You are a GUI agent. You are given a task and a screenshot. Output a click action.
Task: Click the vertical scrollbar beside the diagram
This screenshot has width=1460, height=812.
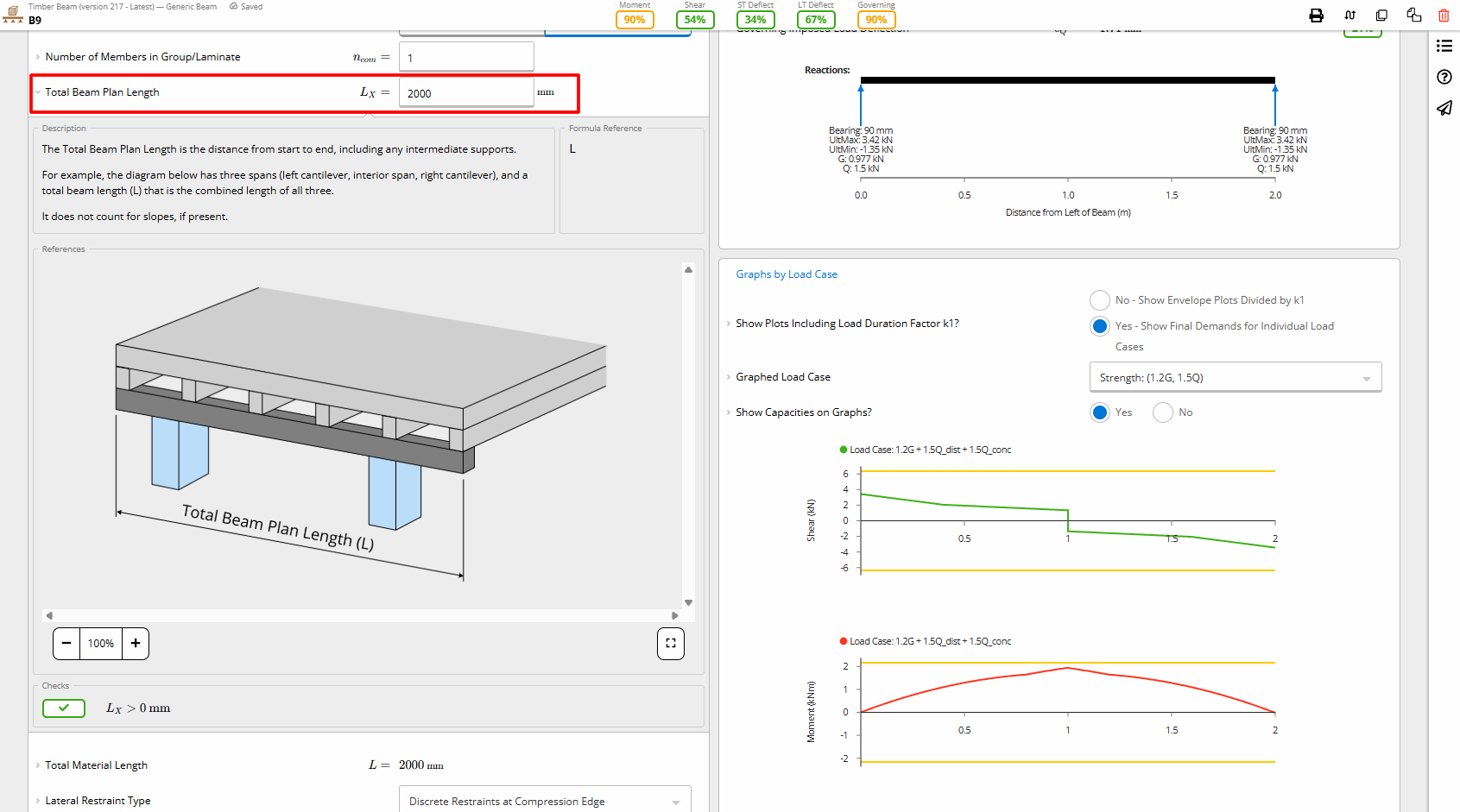click(x=688, y=436)
